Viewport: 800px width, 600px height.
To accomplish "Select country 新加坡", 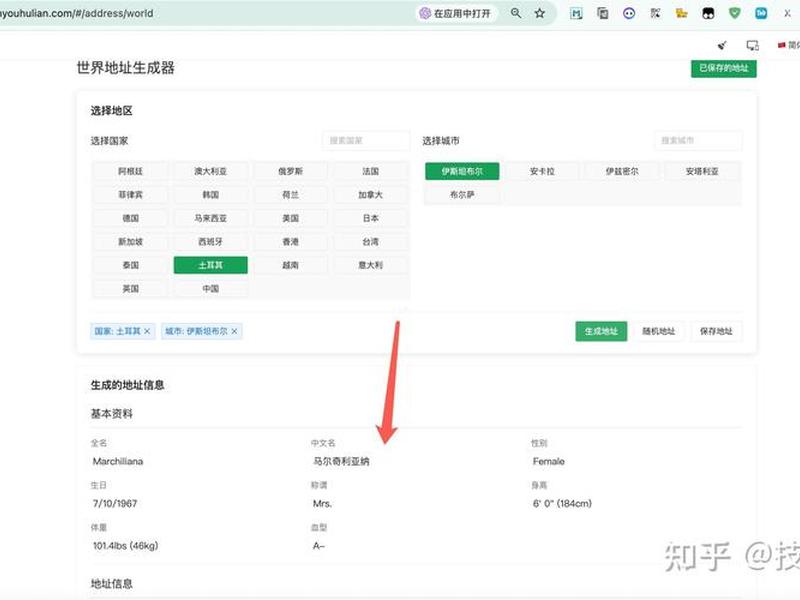I will (x=131, y=242).
